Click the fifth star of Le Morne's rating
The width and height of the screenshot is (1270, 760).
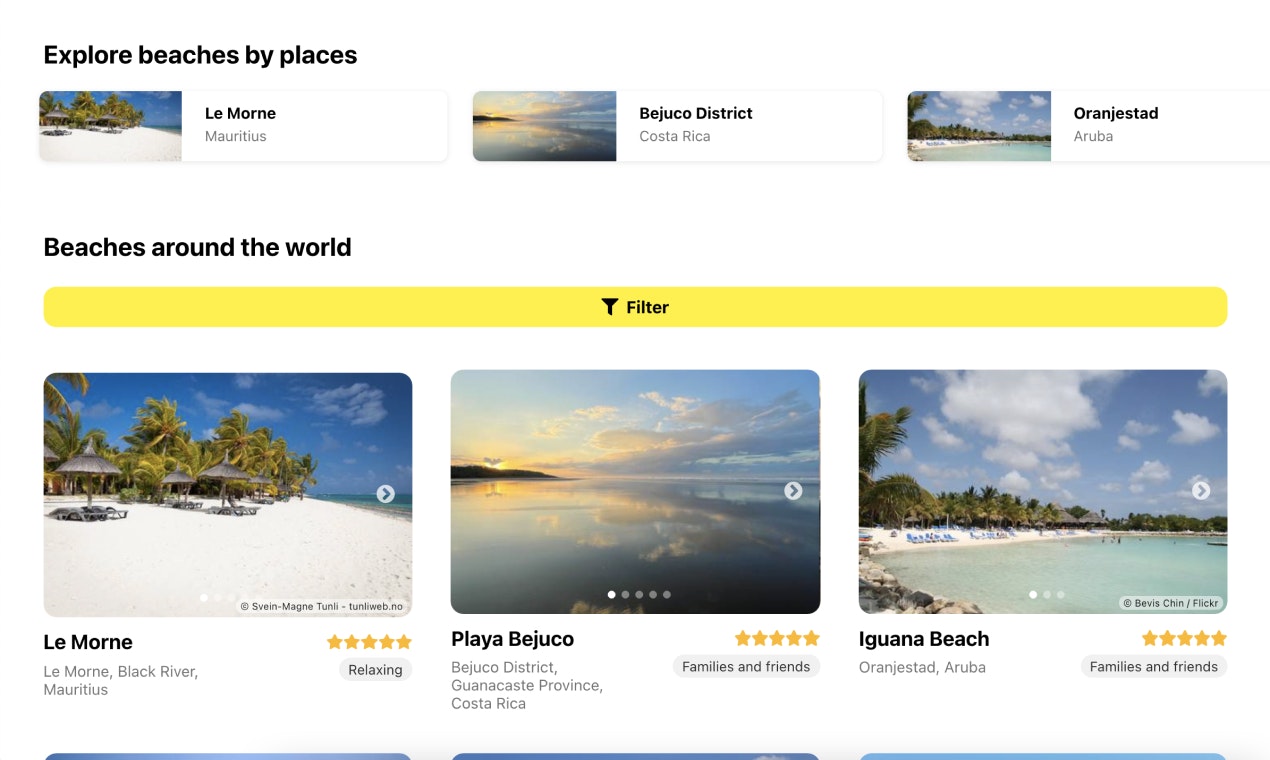coord(404,641)
